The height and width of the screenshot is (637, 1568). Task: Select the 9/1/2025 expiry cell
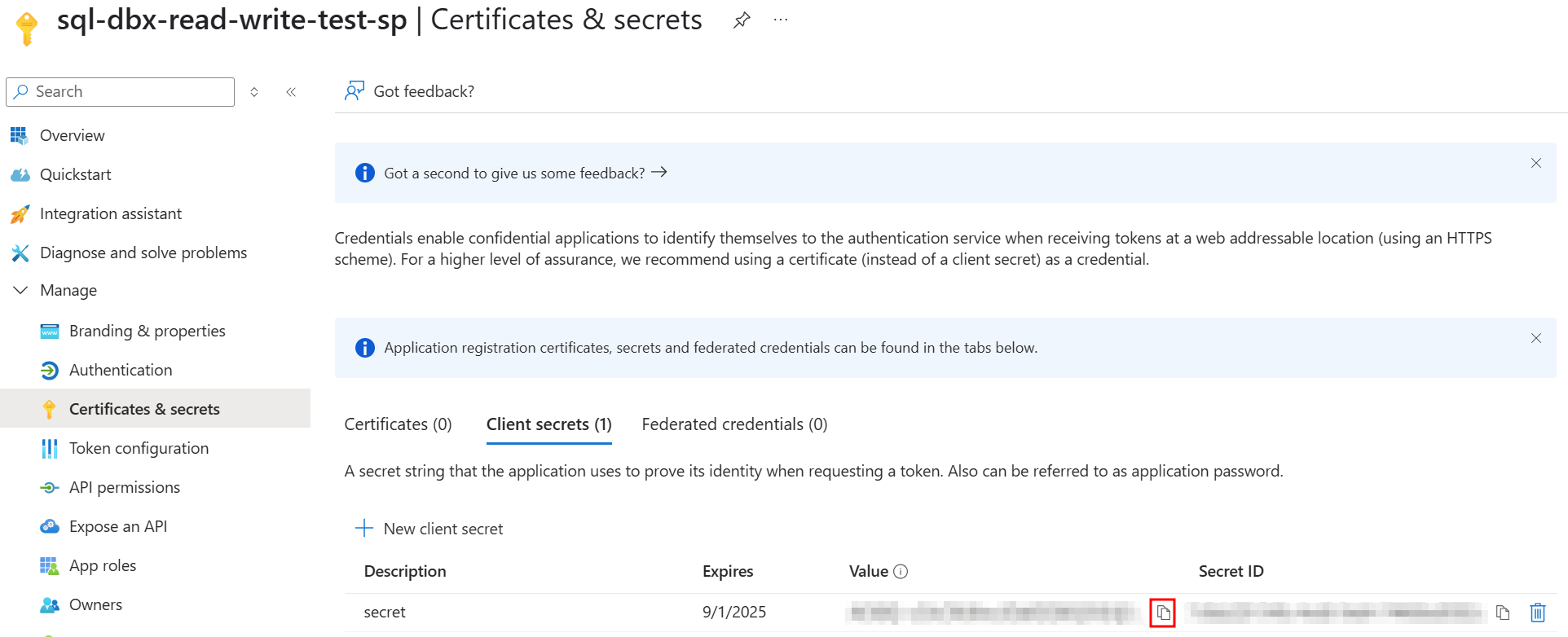pyautogui.click(x=734, y=612)
